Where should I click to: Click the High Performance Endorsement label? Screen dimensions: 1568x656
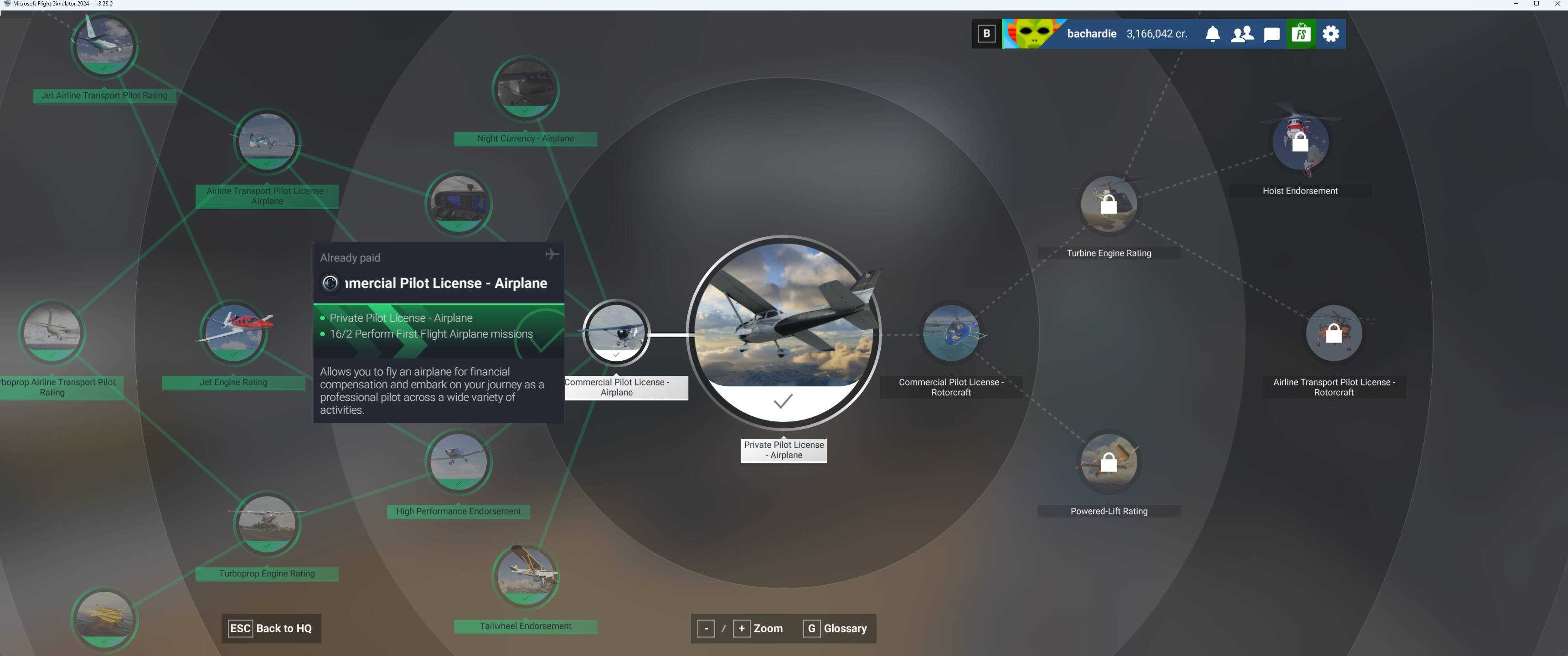coord(459,511)
